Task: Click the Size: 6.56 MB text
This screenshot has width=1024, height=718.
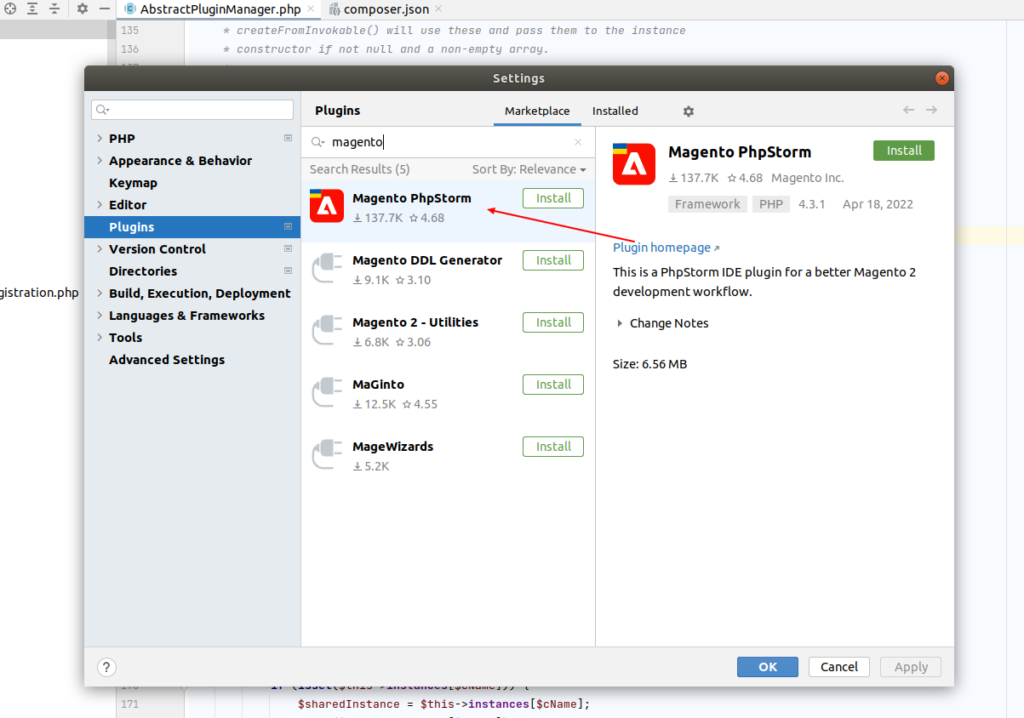Action: [x=650, y=365]
